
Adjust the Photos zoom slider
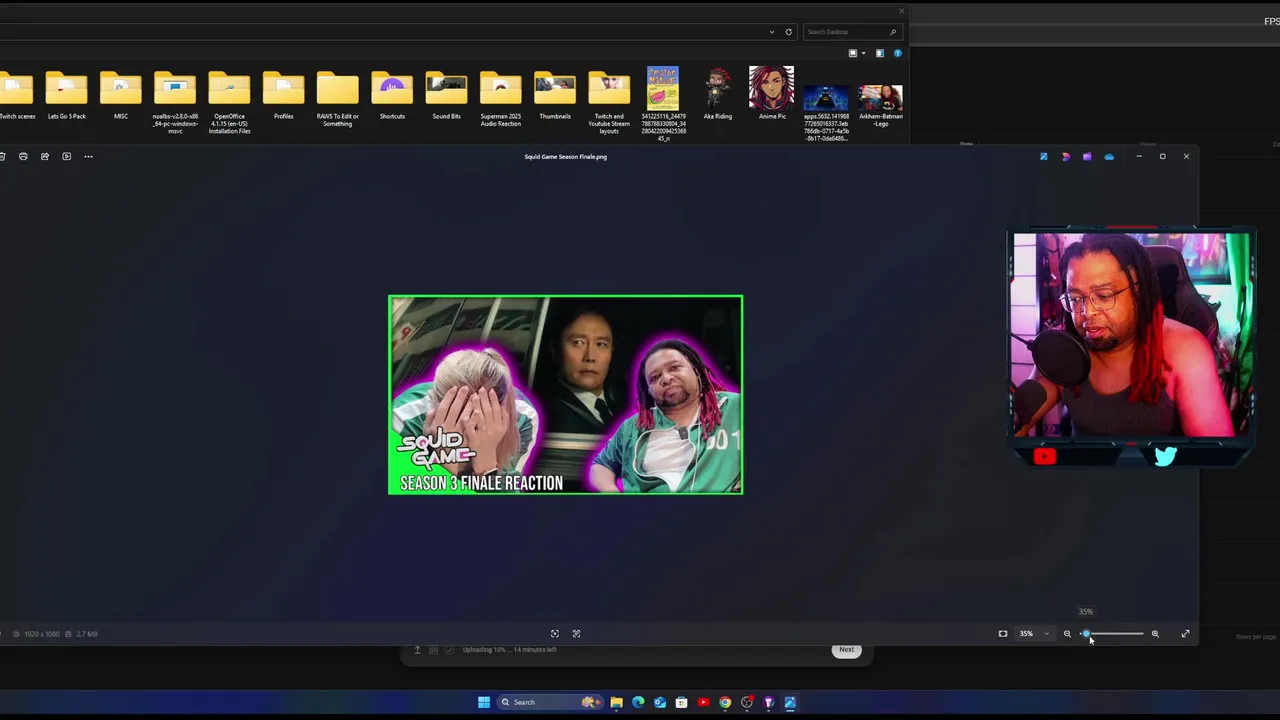(x=1111, y=634)
